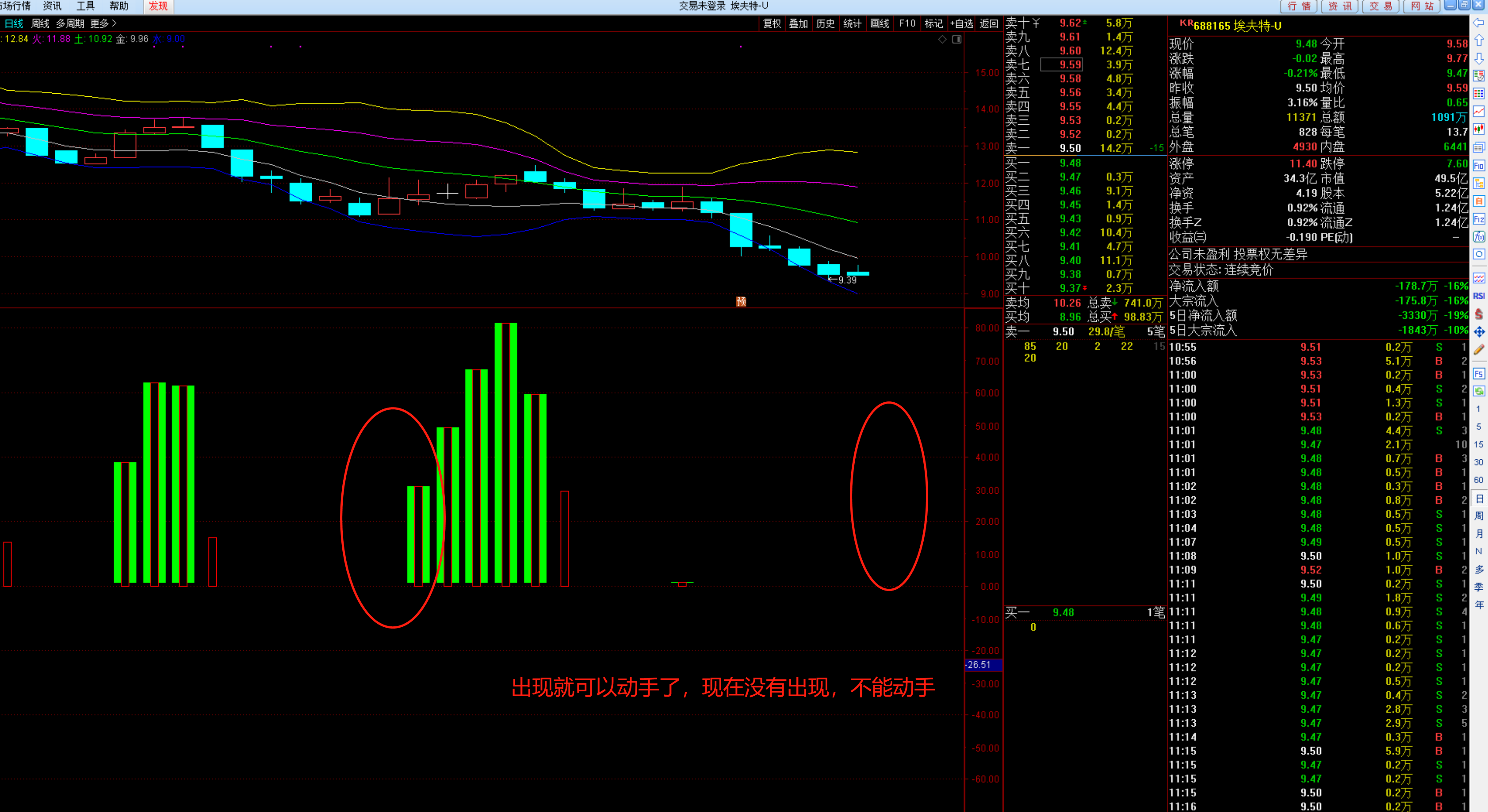Image resolution: width=1488 pixels, height=812 pixels.
Task: Toggle the small panel square icon above chart
Action: pos(956,39)
